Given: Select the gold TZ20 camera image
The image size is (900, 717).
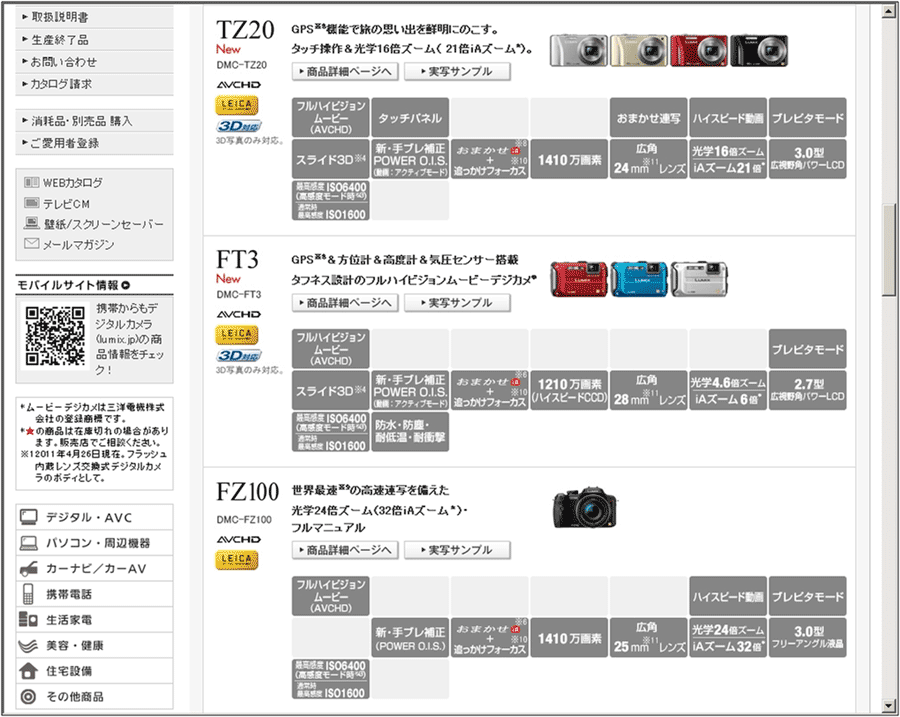Looking at the screenshot, I should point(638,51).
